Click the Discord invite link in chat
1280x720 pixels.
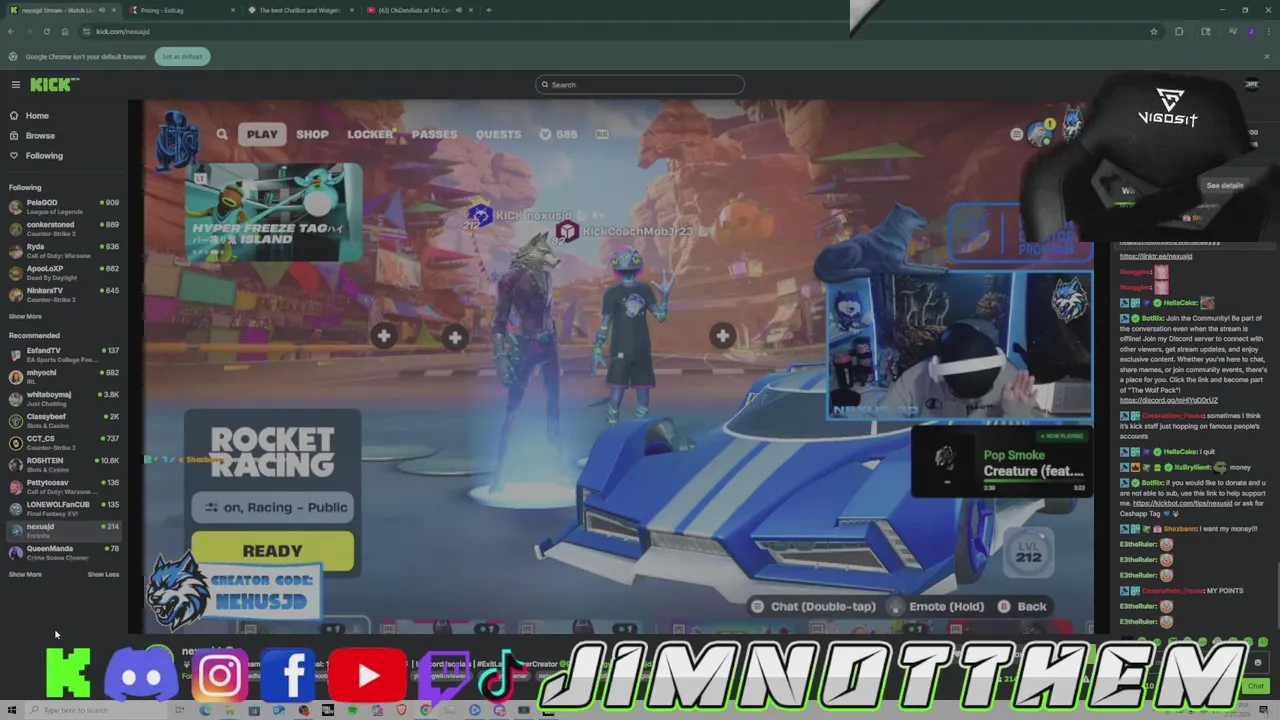tap(1168, 400)
